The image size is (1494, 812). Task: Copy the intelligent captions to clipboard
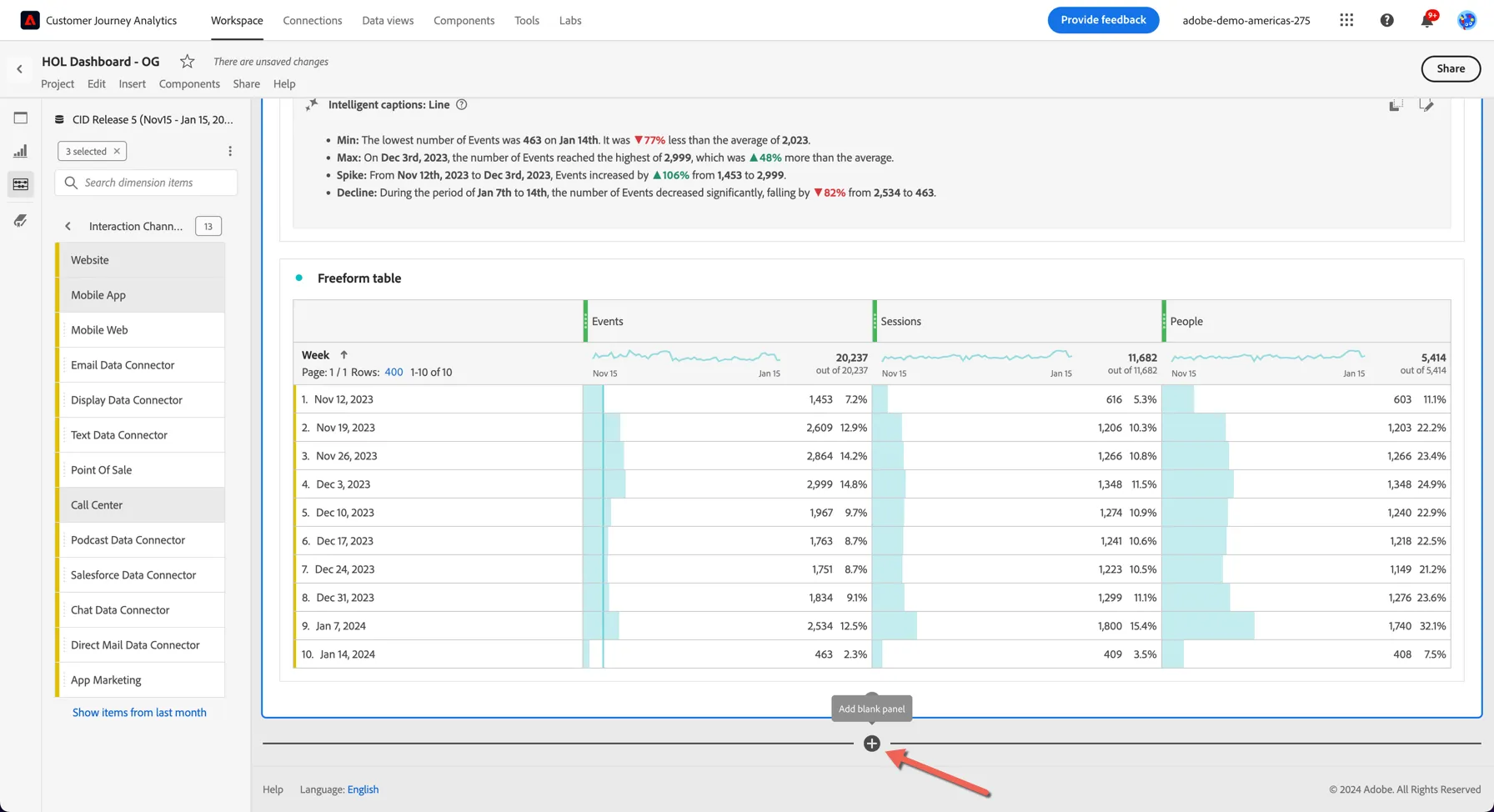click(x=1396, y=104)
